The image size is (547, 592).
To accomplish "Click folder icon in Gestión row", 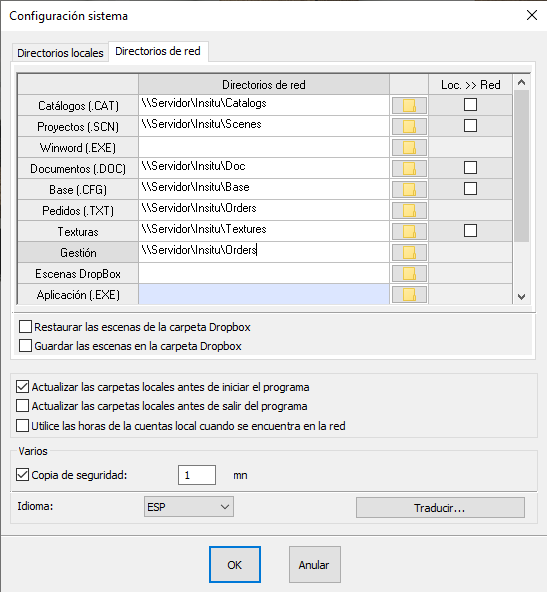I will coord(409,252).
